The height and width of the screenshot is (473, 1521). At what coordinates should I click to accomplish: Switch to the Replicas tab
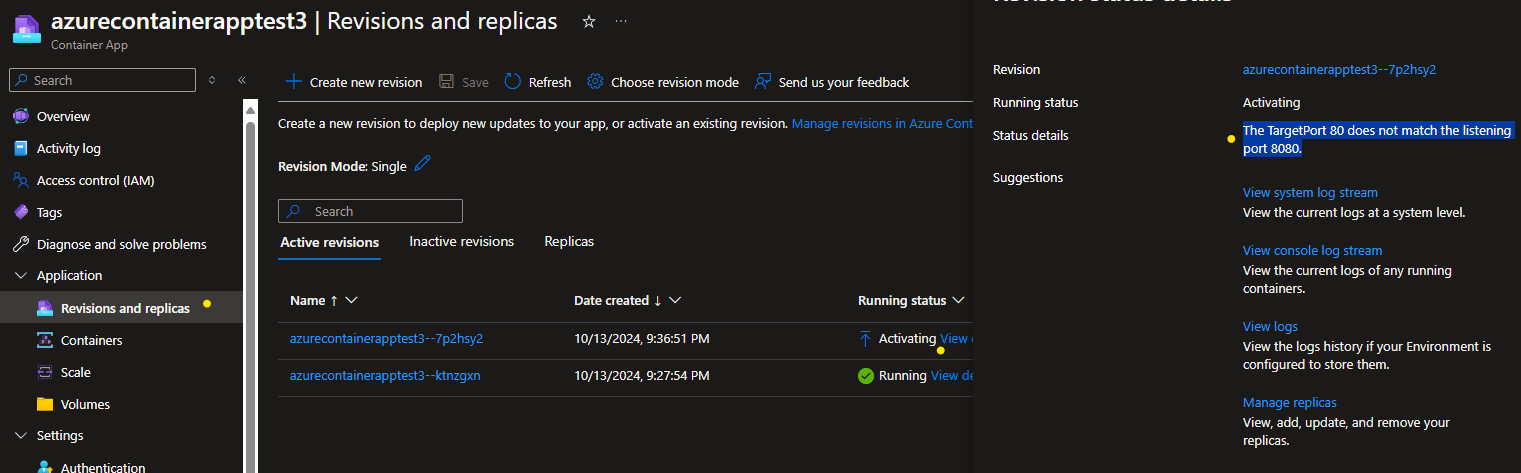[x=569, y=241]
